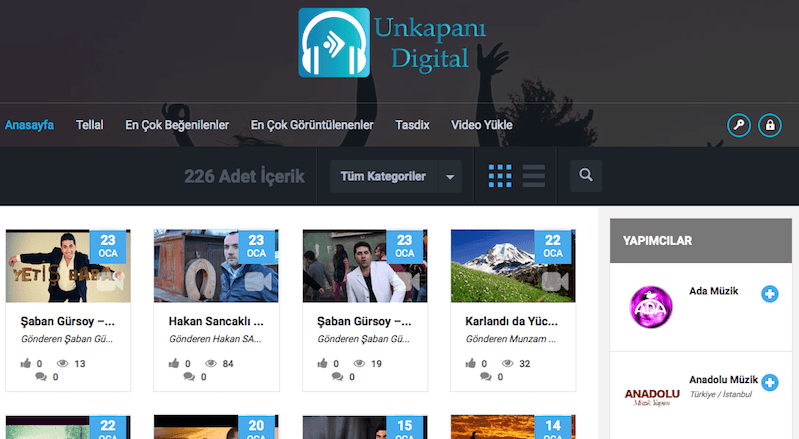This screenshot has height=439, width=799.
Task: Click views eye icon showing 84
Action: pos(211,364)
